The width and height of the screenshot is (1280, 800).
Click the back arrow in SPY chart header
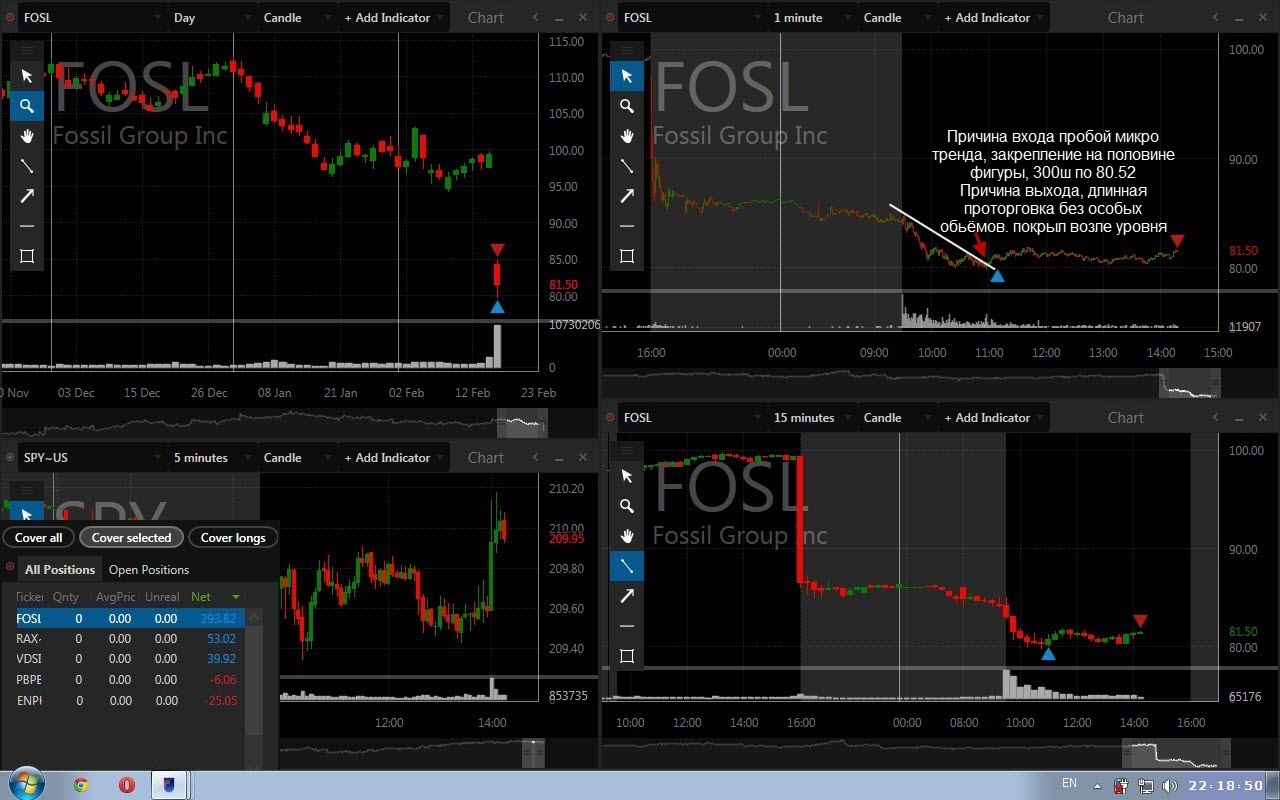coord(536,457)
